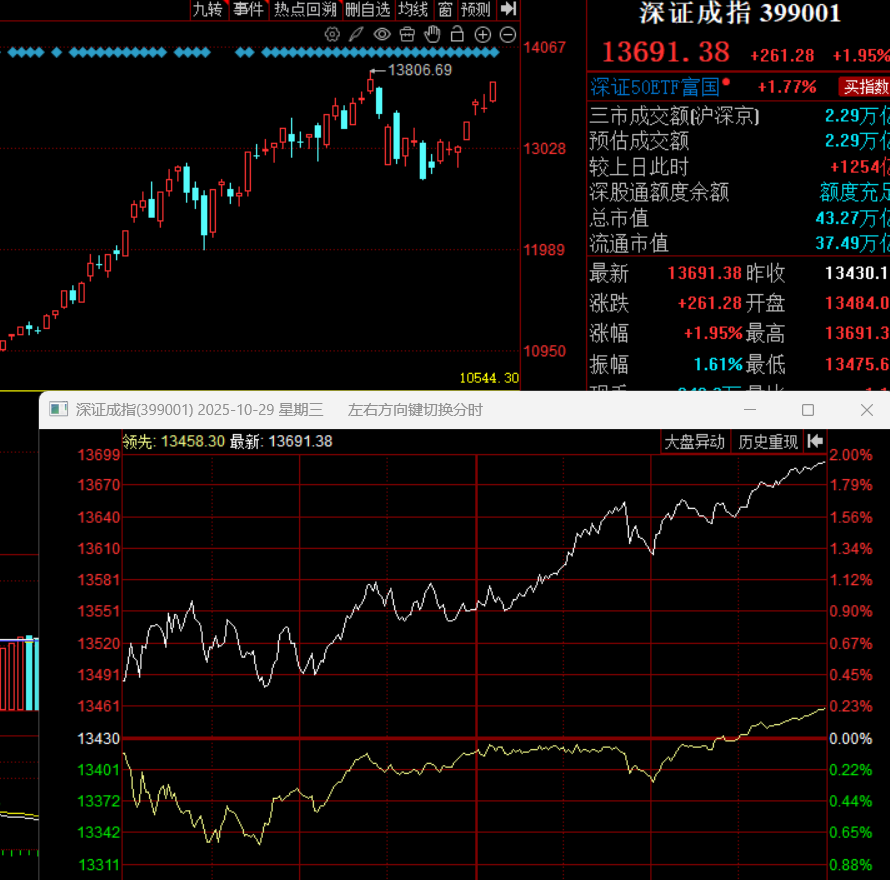890x880 pixels.
Task: Open chart settings gear icon
Action: click(x=333, y=35)
